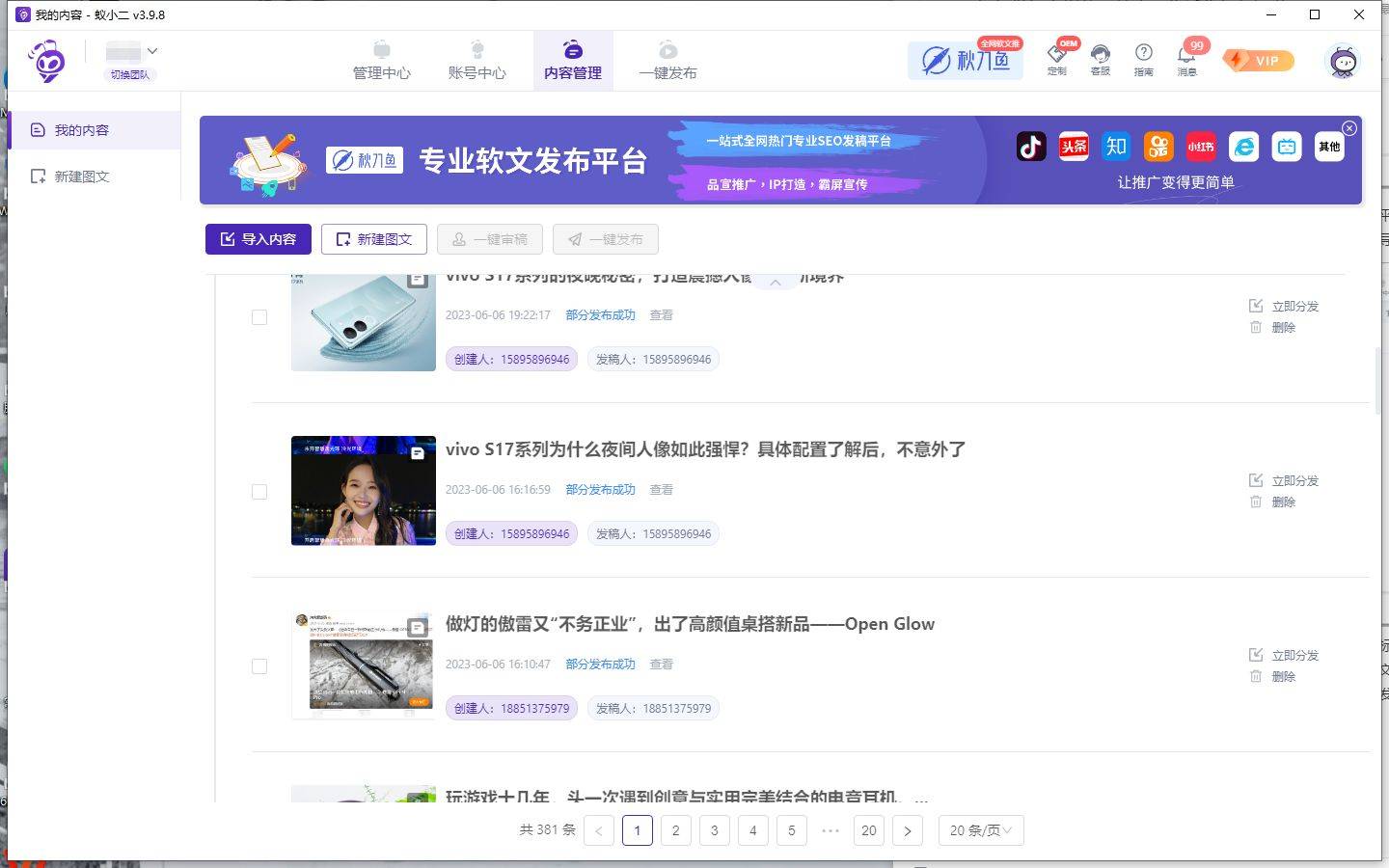Image resolution: width=1389 pixels, height=868 pixels.
Task: Click 删除 for the 19:22:17 article
Action: (x=1272, y=328)
